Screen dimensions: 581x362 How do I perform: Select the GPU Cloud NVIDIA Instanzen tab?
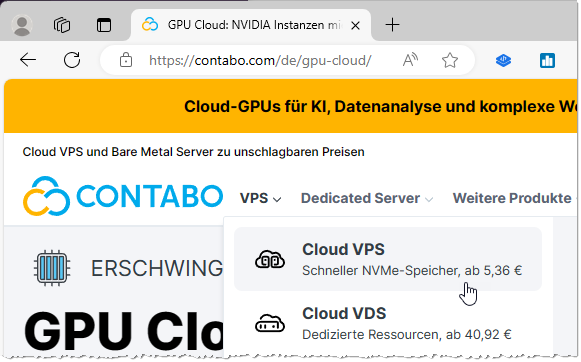tap(251, 25)
